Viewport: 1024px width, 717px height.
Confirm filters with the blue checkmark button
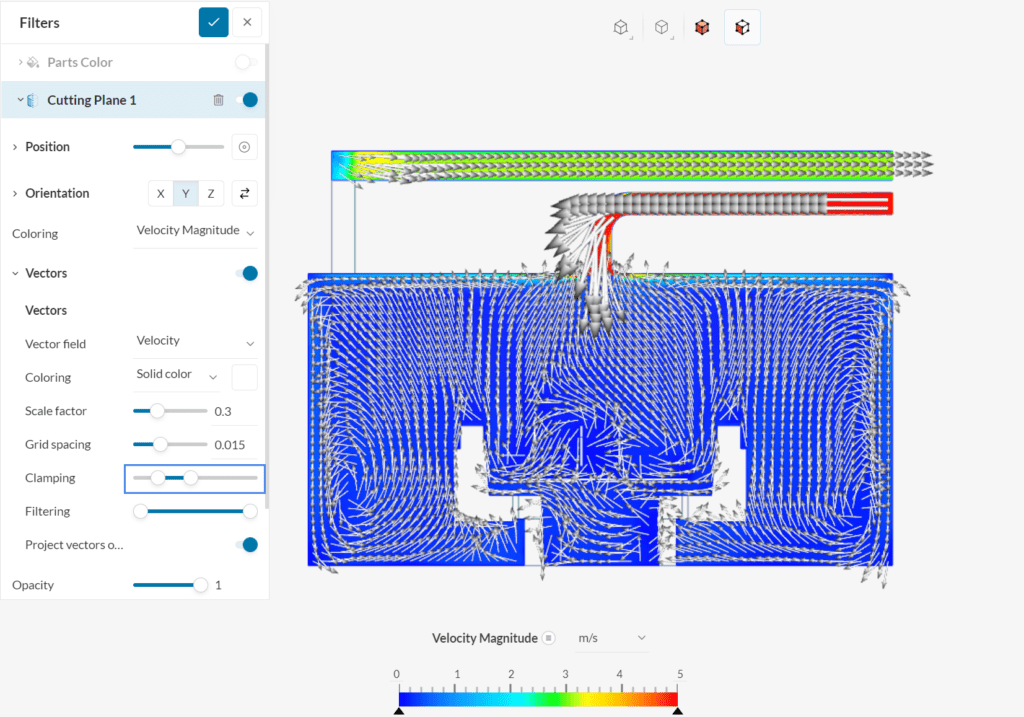(x=213, y=22)
